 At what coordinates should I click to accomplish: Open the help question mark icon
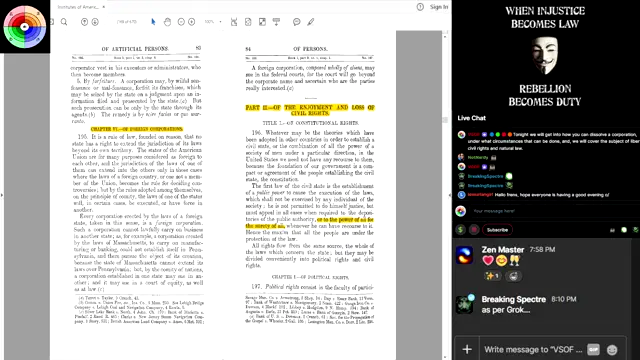420,7
